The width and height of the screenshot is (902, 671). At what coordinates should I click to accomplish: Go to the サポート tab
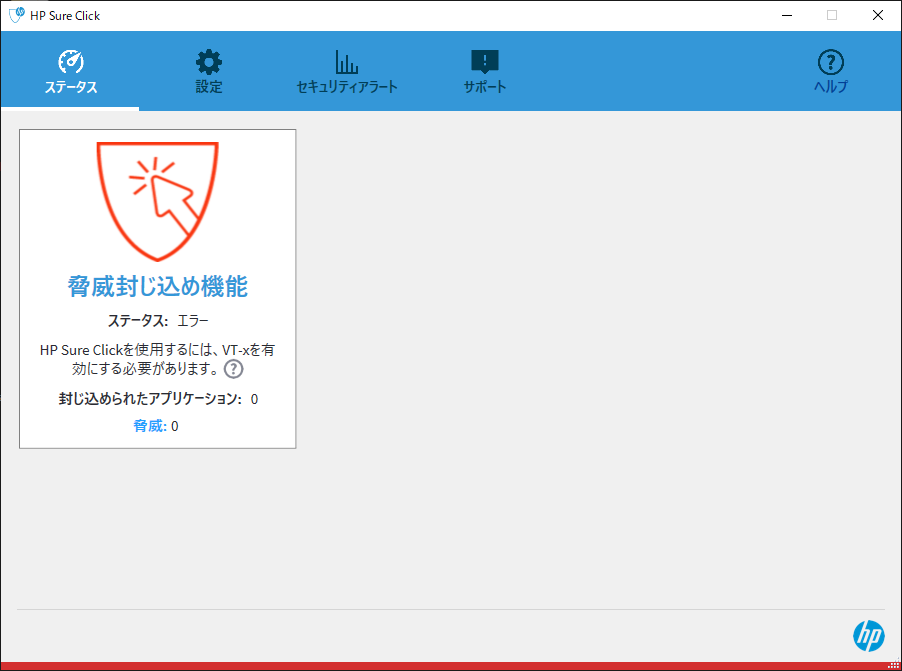click(x=484, y=71)
